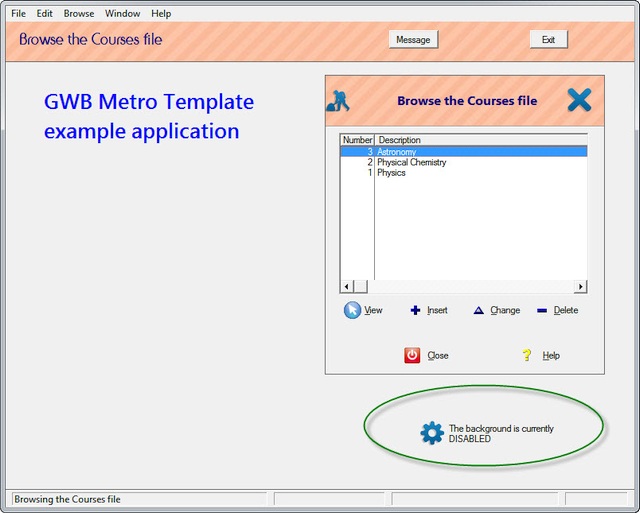Click the list's left scroll arrow
Screen dimensions: 640x513
point(347,286)
